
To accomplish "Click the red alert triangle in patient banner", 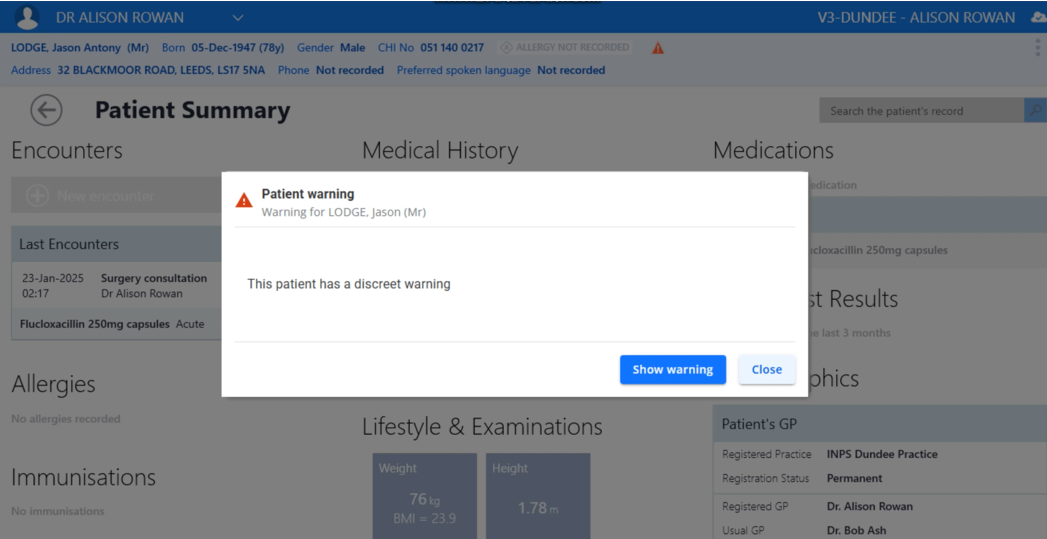I will tap(658, 48).
